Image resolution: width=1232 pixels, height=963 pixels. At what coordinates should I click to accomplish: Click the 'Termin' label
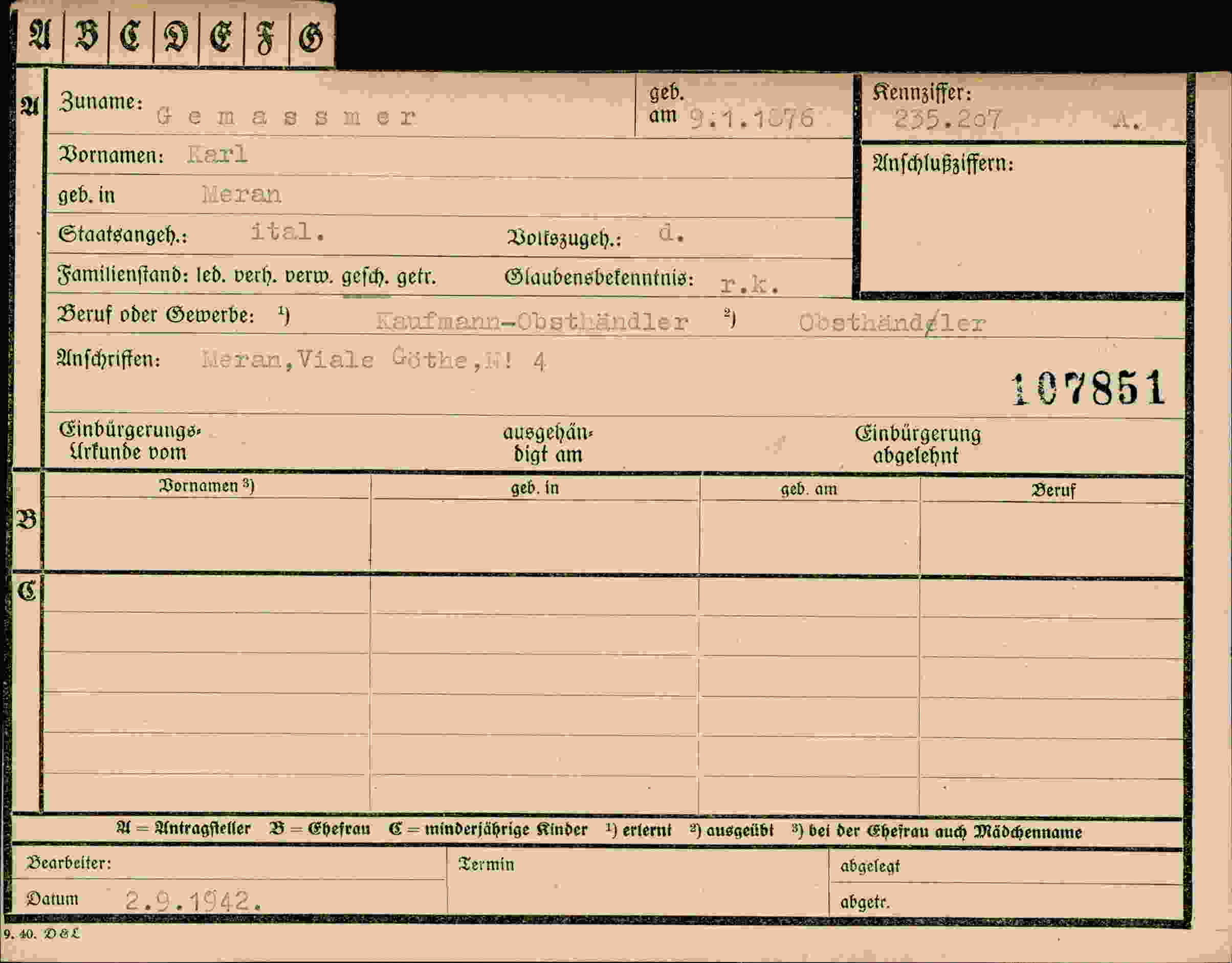pos(486,864)
